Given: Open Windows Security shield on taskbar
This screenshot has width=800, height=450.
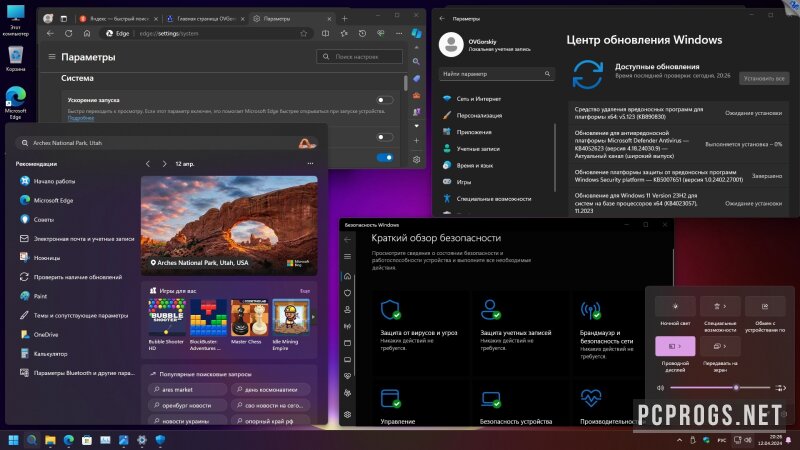Looking at the screenshot, I should click(160, 440).
